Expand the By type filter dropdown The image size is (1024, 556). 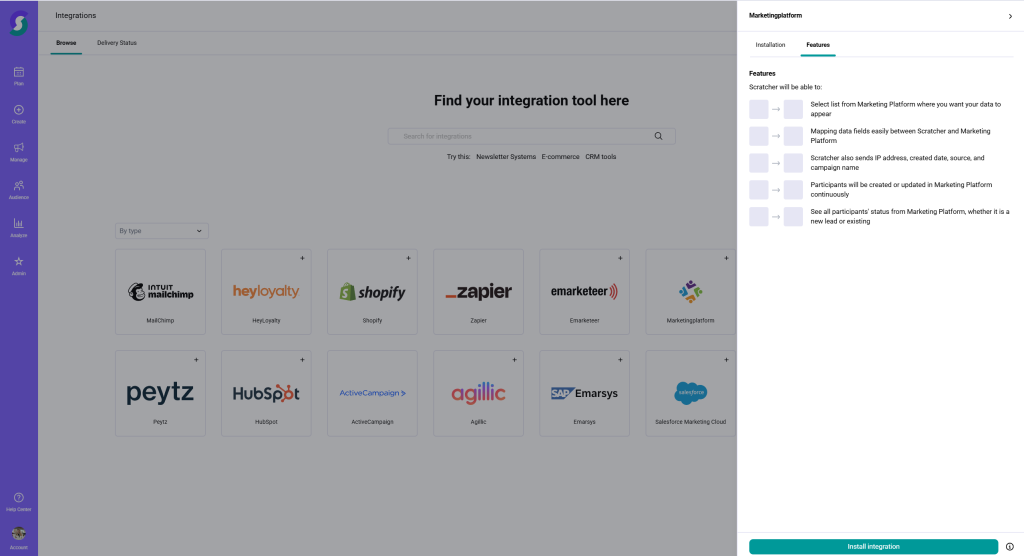pyautogui.click(x=161, y=231)
